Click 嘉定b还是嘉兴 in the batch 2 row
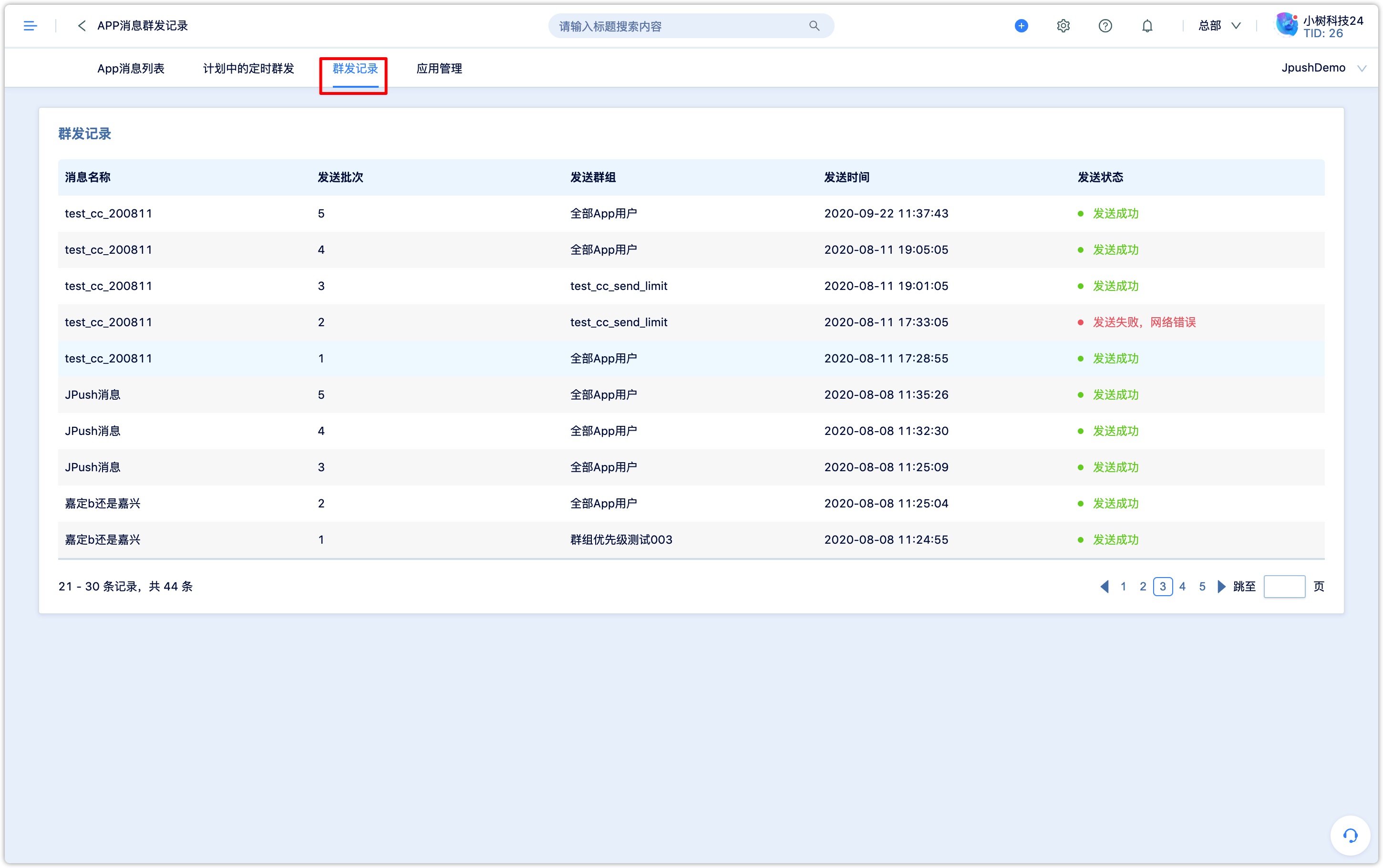The width and height of the screenshot is (1383, 868). 102,504
